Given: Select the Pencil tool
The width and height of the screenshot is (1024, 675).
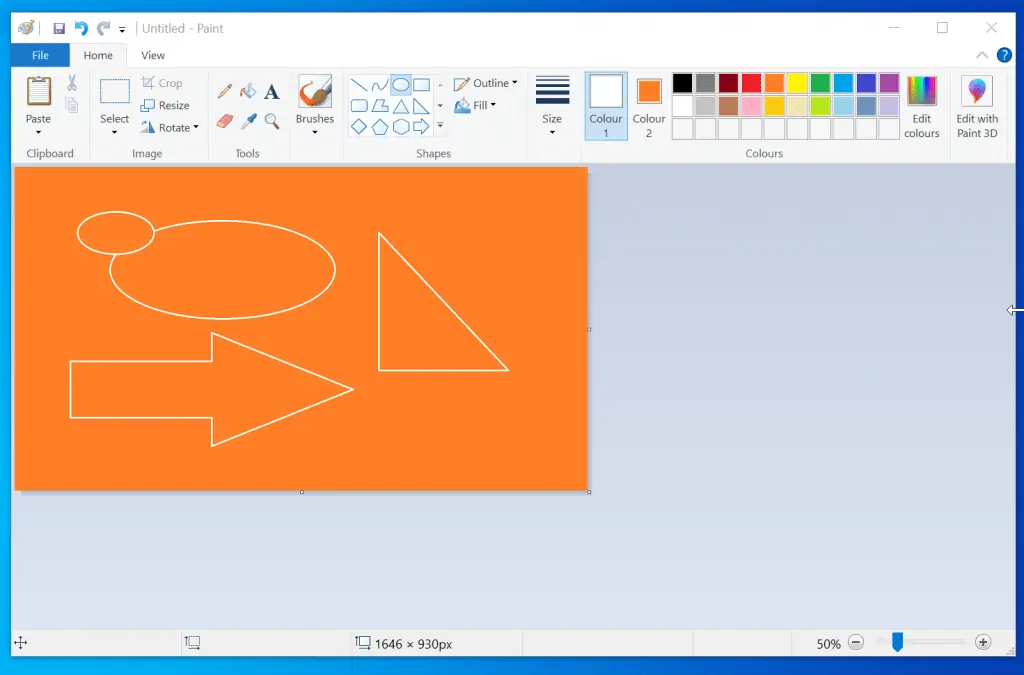Looking at the screenshot, I should tap(225, 91).
